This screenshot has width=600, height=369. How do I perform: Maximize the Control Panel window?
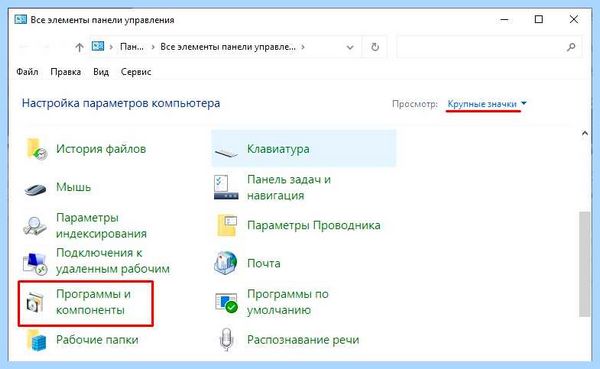click(x=539, y=19)
